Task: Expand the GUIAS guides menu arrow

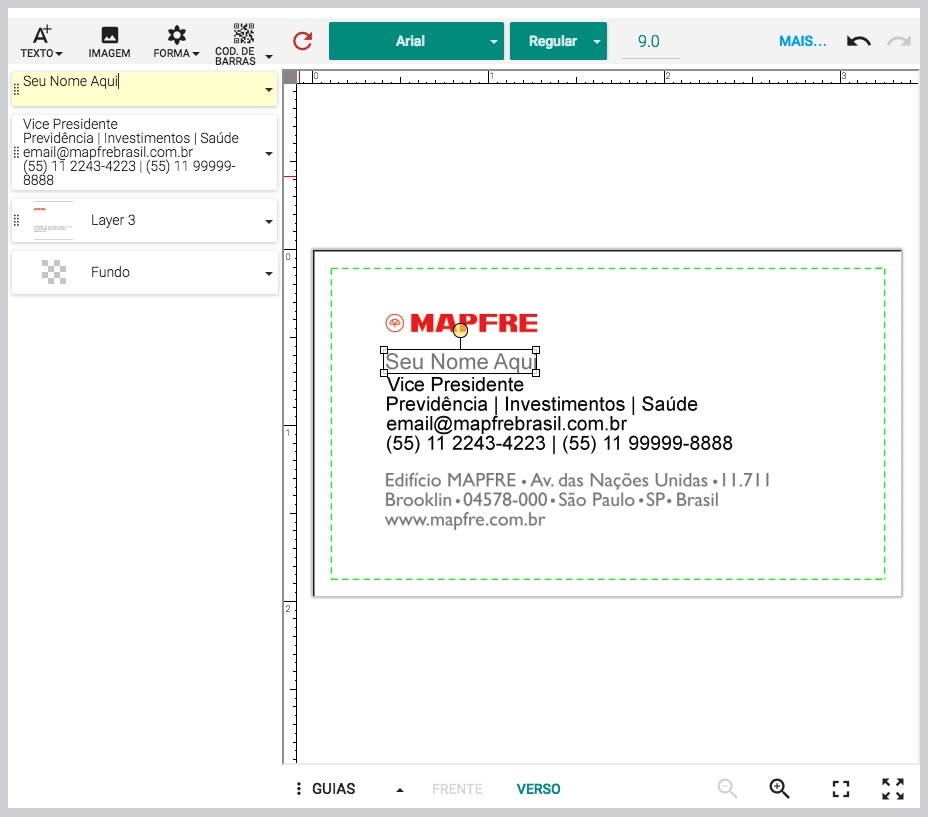Action: pyautogui.click(x=400, y=790)
